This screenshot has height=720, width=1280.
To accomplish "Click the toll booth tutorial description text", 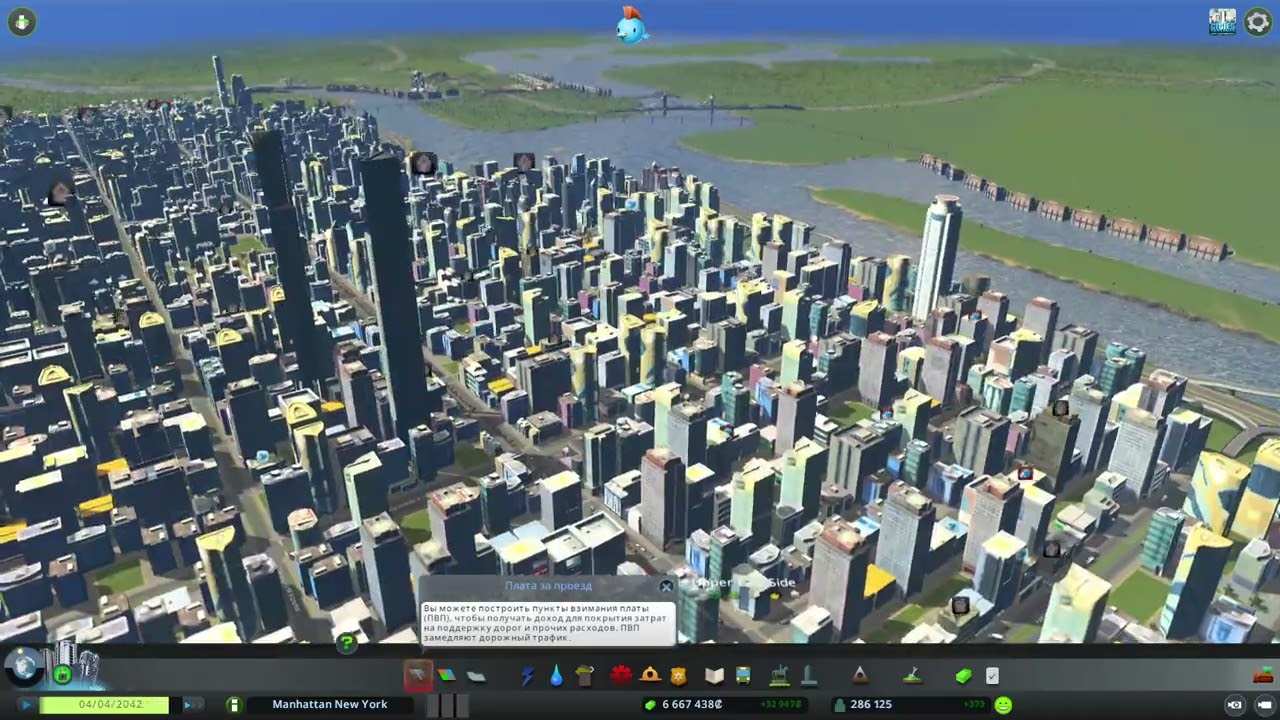I will pyautogui.click(x=549, y=623).
